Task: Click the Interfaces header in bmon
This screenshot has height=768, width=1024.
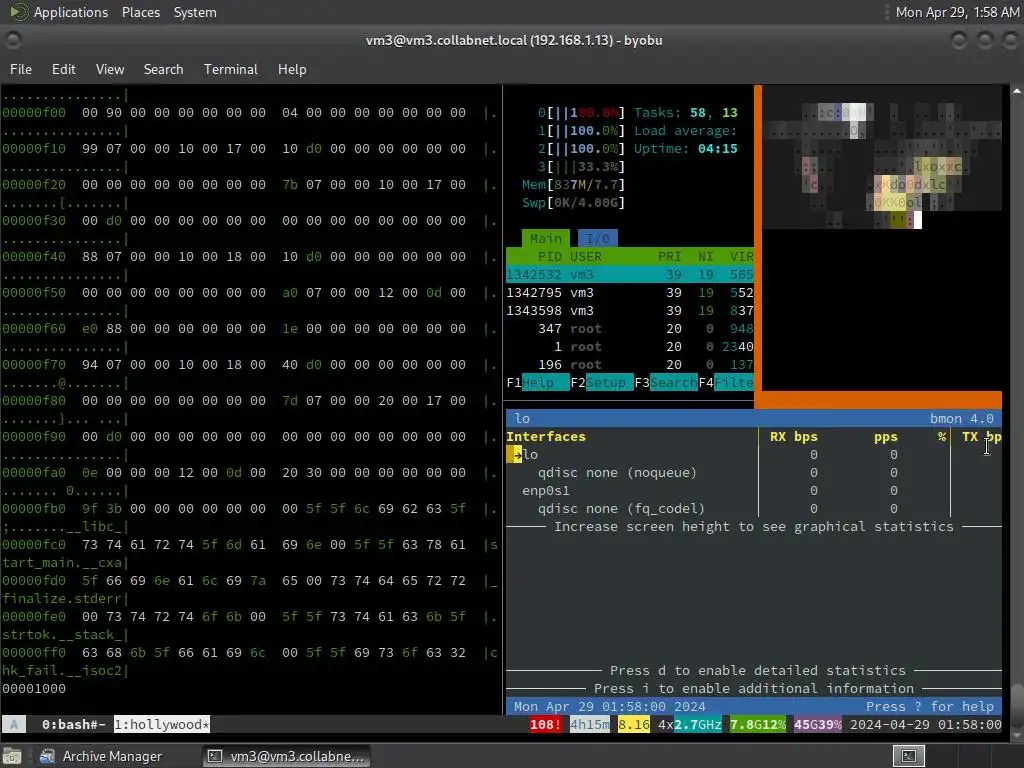Action: (x=546, y=436)
